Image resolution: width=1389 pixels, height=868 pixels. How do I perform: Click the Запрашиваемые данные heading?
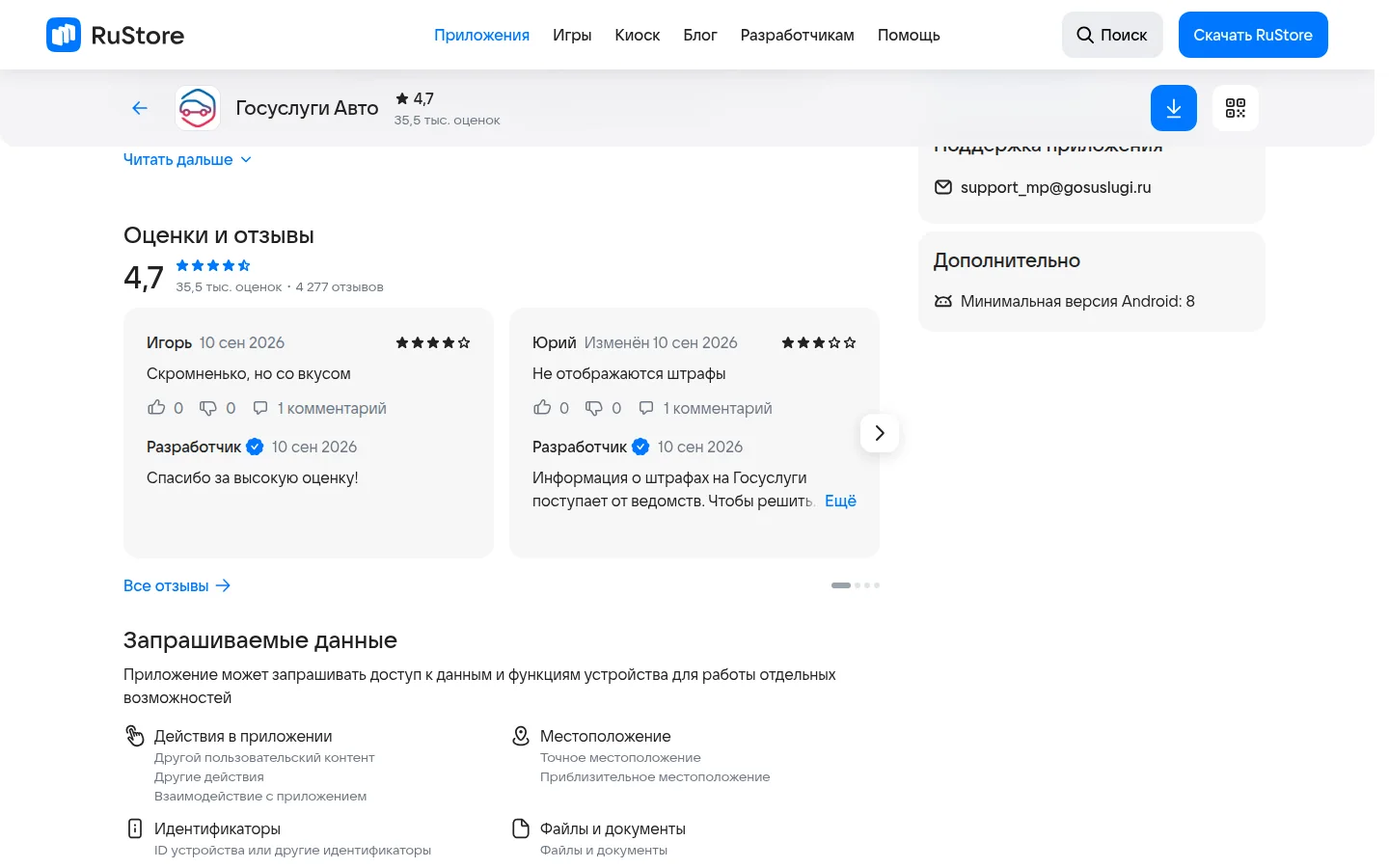pyautogui.click(x=260, y=640)
